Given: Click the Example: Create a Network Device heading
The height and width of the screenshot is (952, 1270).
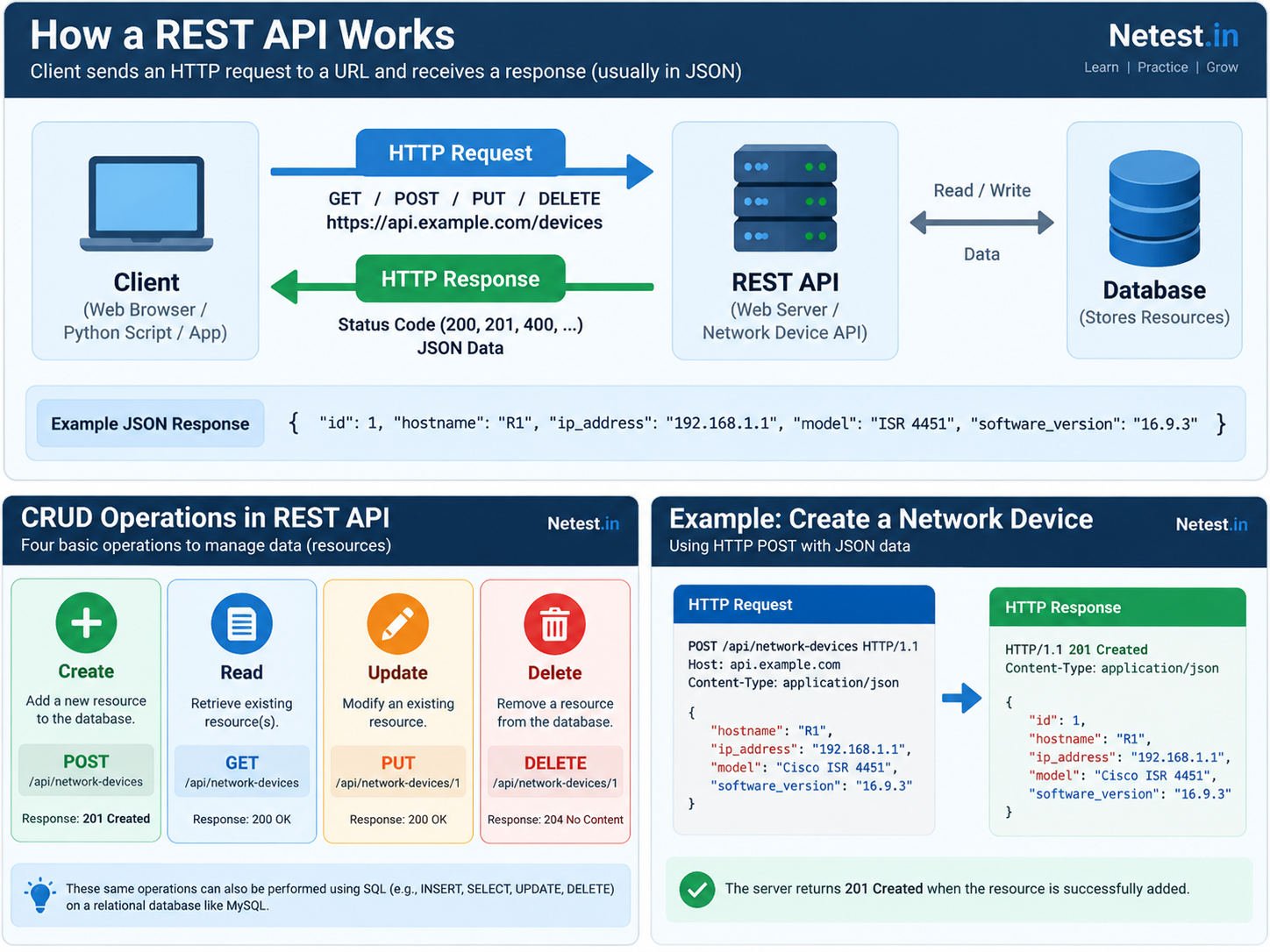Looking at the screenshot, I should [881, 519].
